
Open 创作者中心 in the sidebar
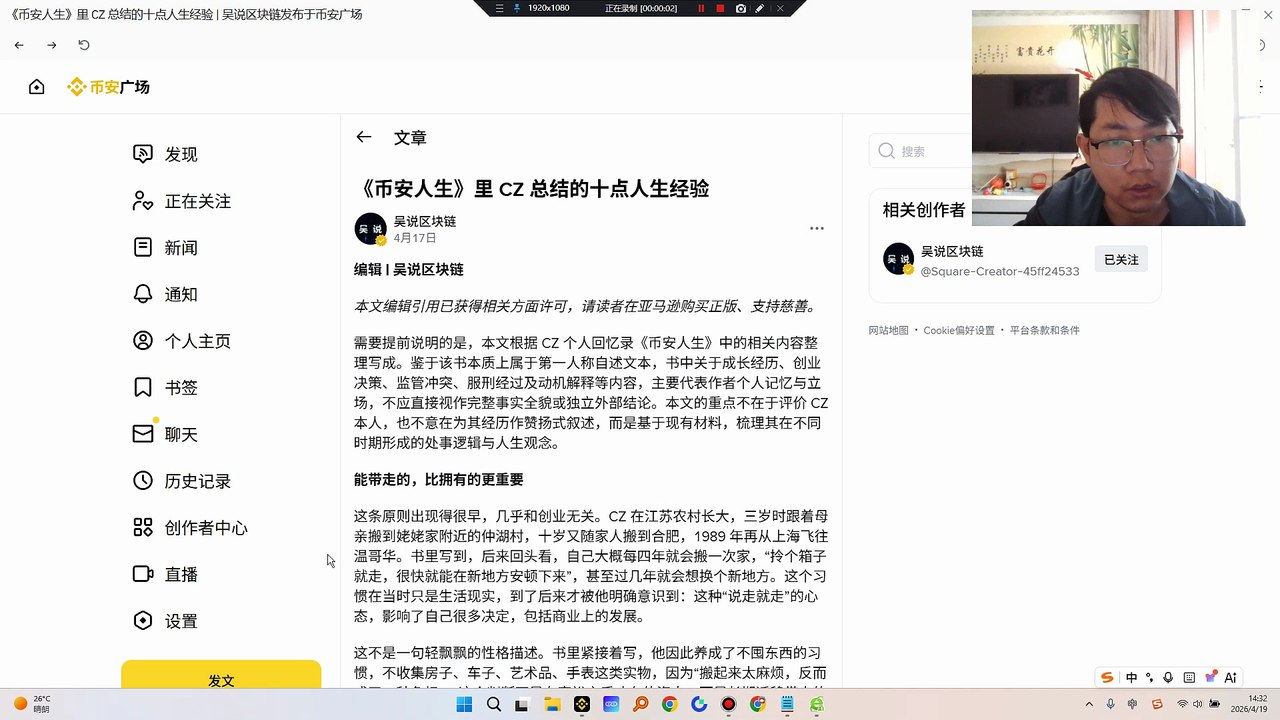pos(190,527)
